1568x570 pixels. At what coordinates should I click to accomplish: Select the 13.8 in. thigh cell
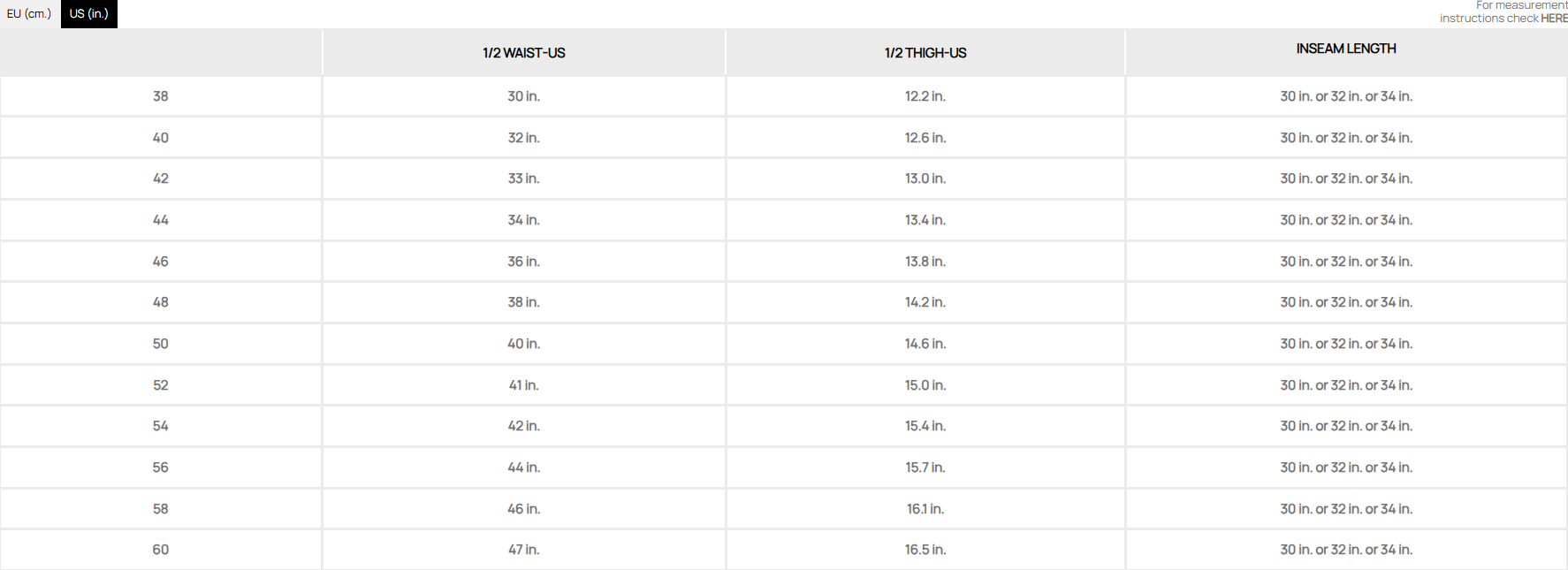coord(925,262)
